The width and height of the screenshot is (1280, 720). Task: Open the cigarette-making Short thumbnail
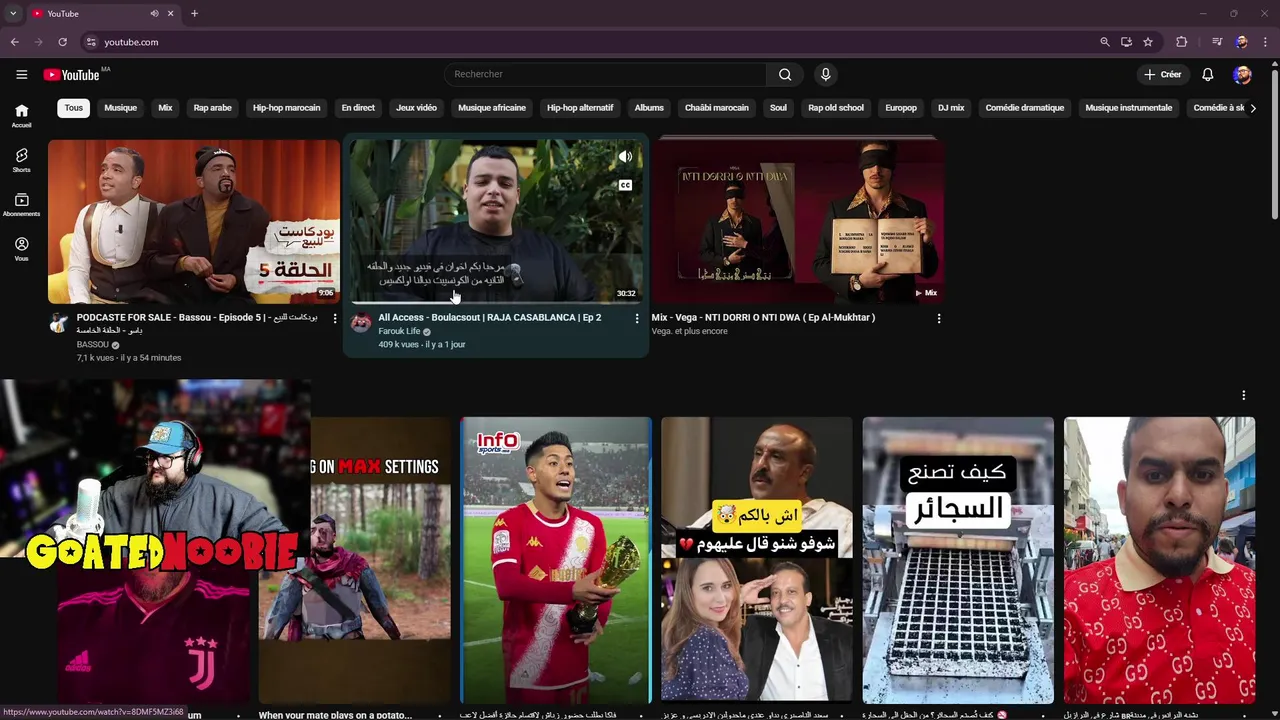click(x=958, y=560)
